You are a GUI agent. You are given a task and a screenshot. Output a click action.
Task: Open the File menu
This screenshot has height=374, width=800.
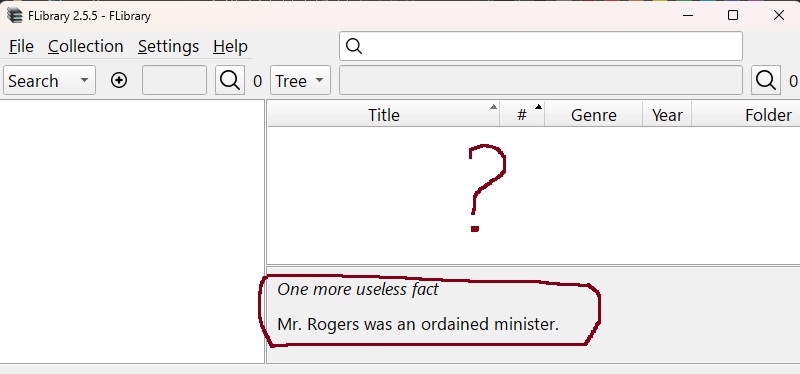(21, 46)
